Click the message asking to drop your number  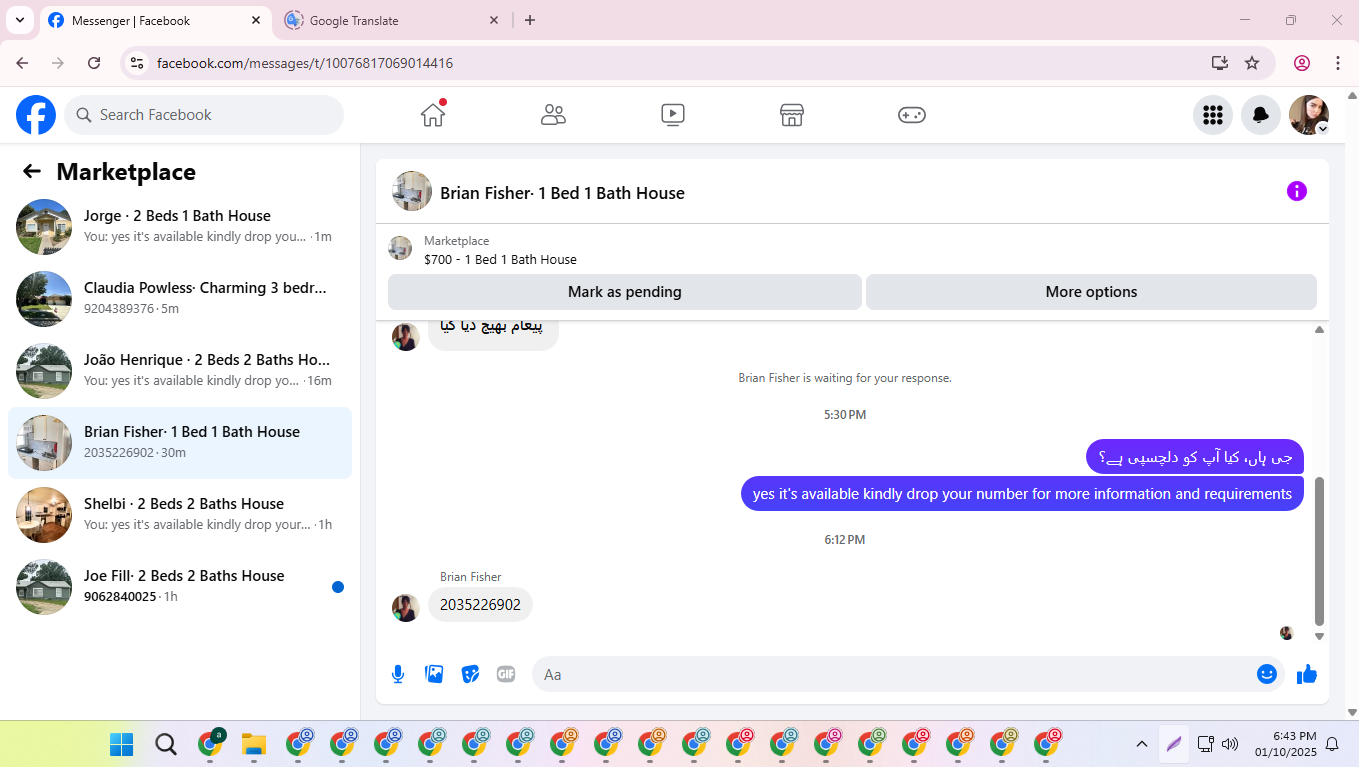pos(1022,494)
